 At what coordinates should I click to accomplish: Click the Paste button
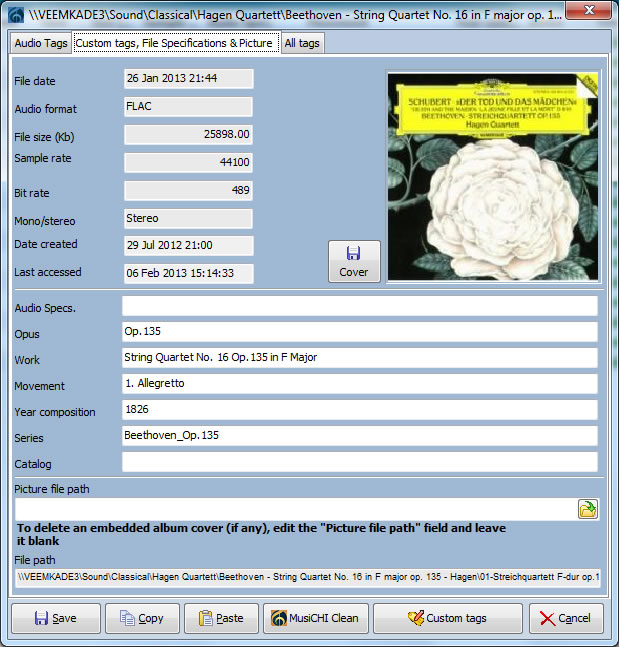221,618
